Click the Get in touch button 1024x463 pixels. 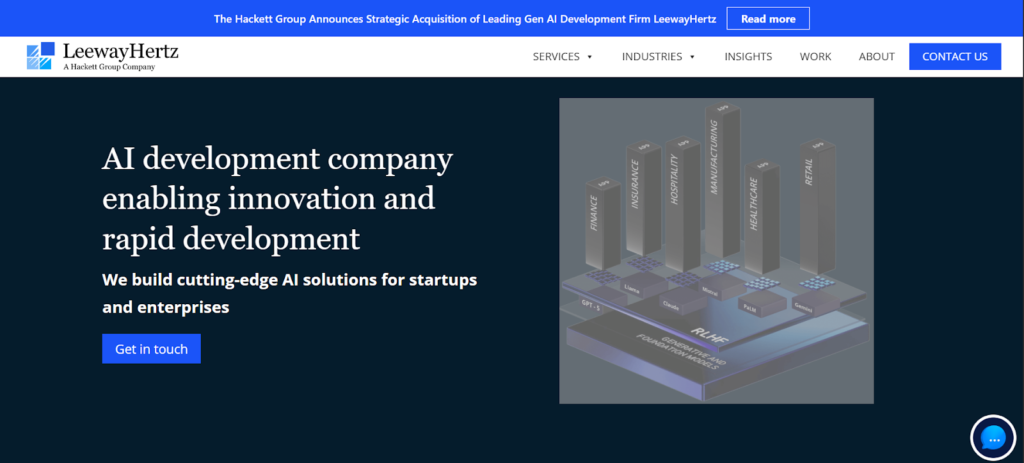[x=151, y=349]
